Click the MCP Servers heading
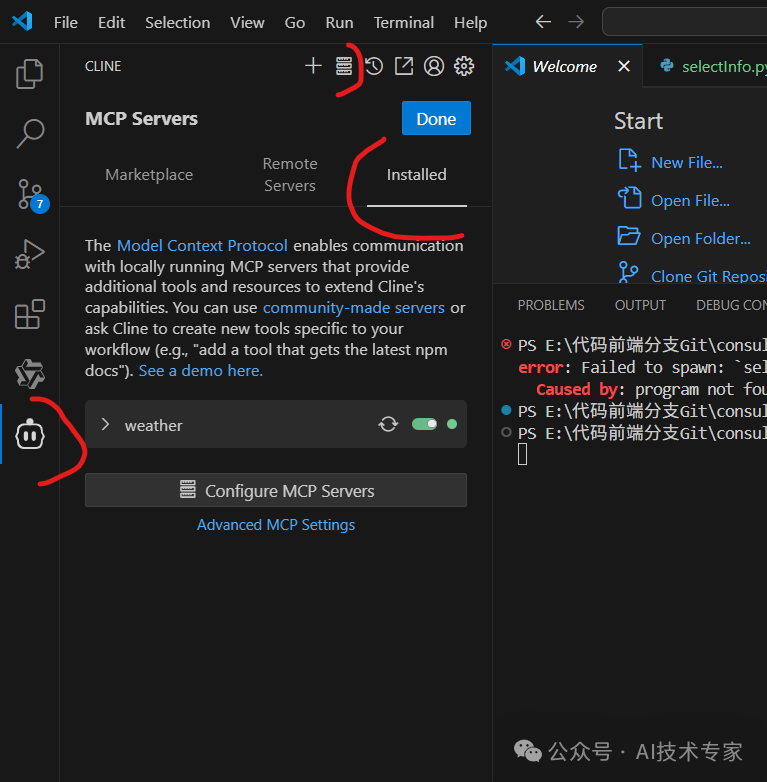767x782 pixels. click(141, 119)
